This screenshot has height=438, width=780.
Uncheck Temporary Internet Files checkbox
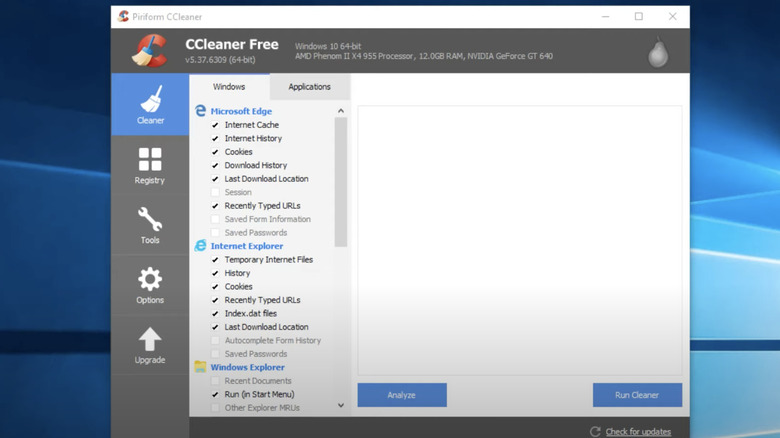pyautogui.click(x=215, y=260)
